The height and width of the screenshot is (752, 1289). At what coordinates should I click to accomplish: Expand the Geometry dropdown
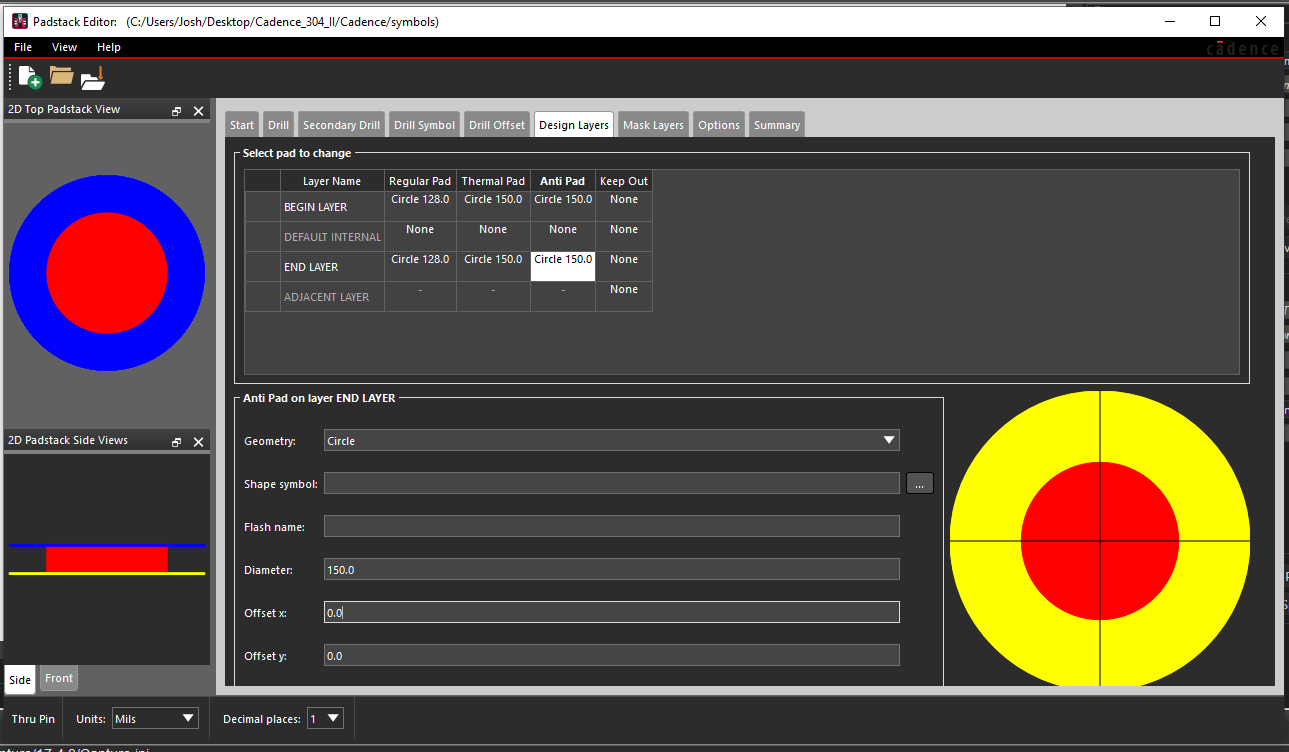612,440
